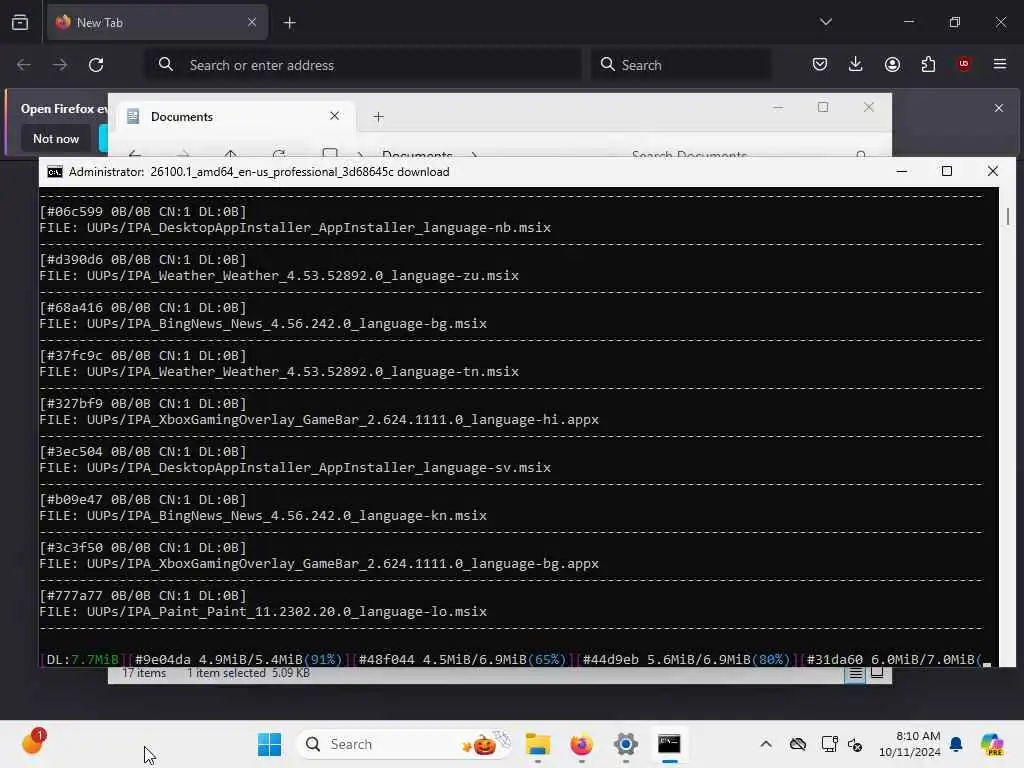The width and height of the screenshot is (1024, 768).
Task: Open the command prompt window system menu icon
Action: pos(55,172)
